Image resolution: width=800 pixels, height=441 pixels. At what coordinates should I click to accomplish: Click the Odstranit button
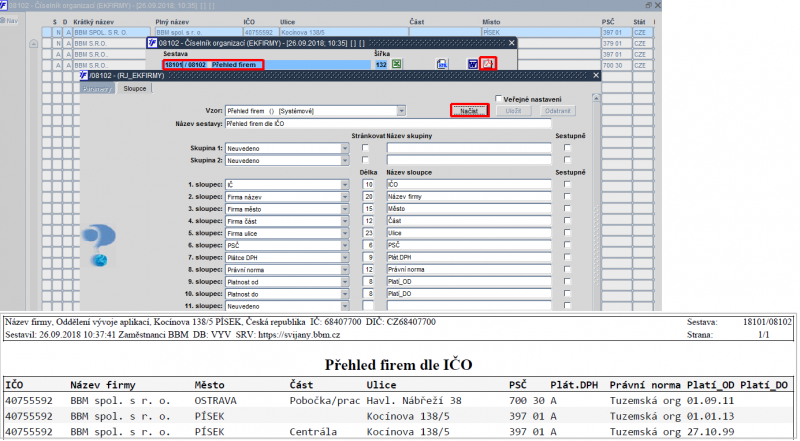point(558,111)
